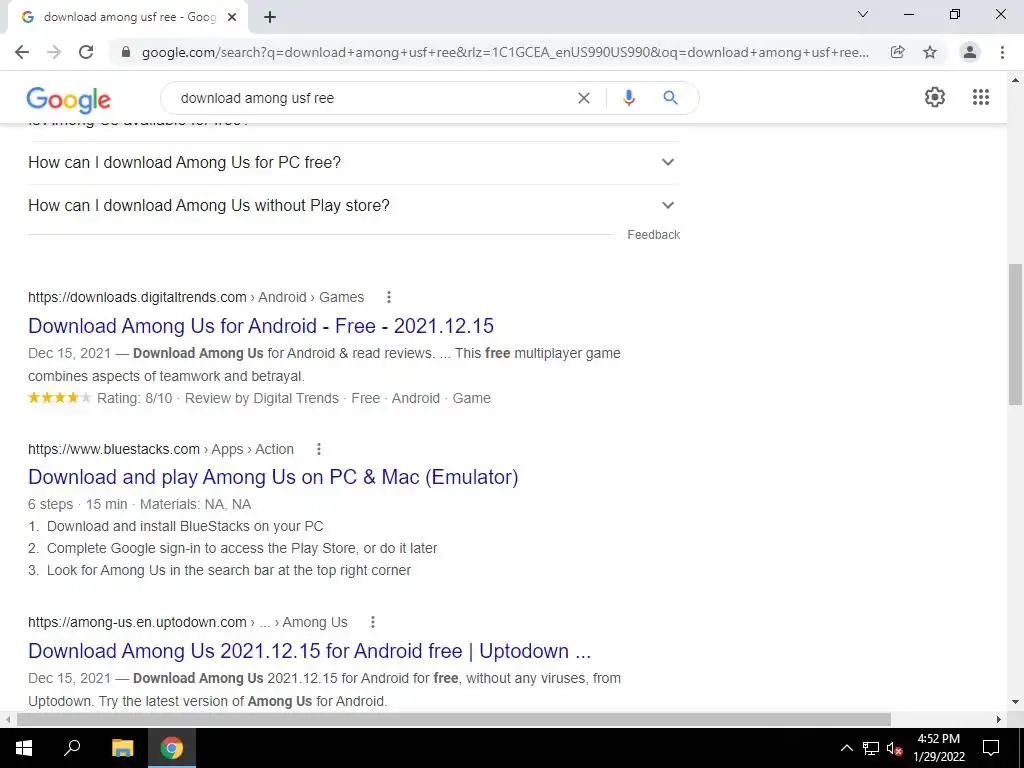Click the scroll-down arrow of vertical scrollbar
Image resolution: width=1024 pixels, height=768 pixels.
(x=1015, y=702)
